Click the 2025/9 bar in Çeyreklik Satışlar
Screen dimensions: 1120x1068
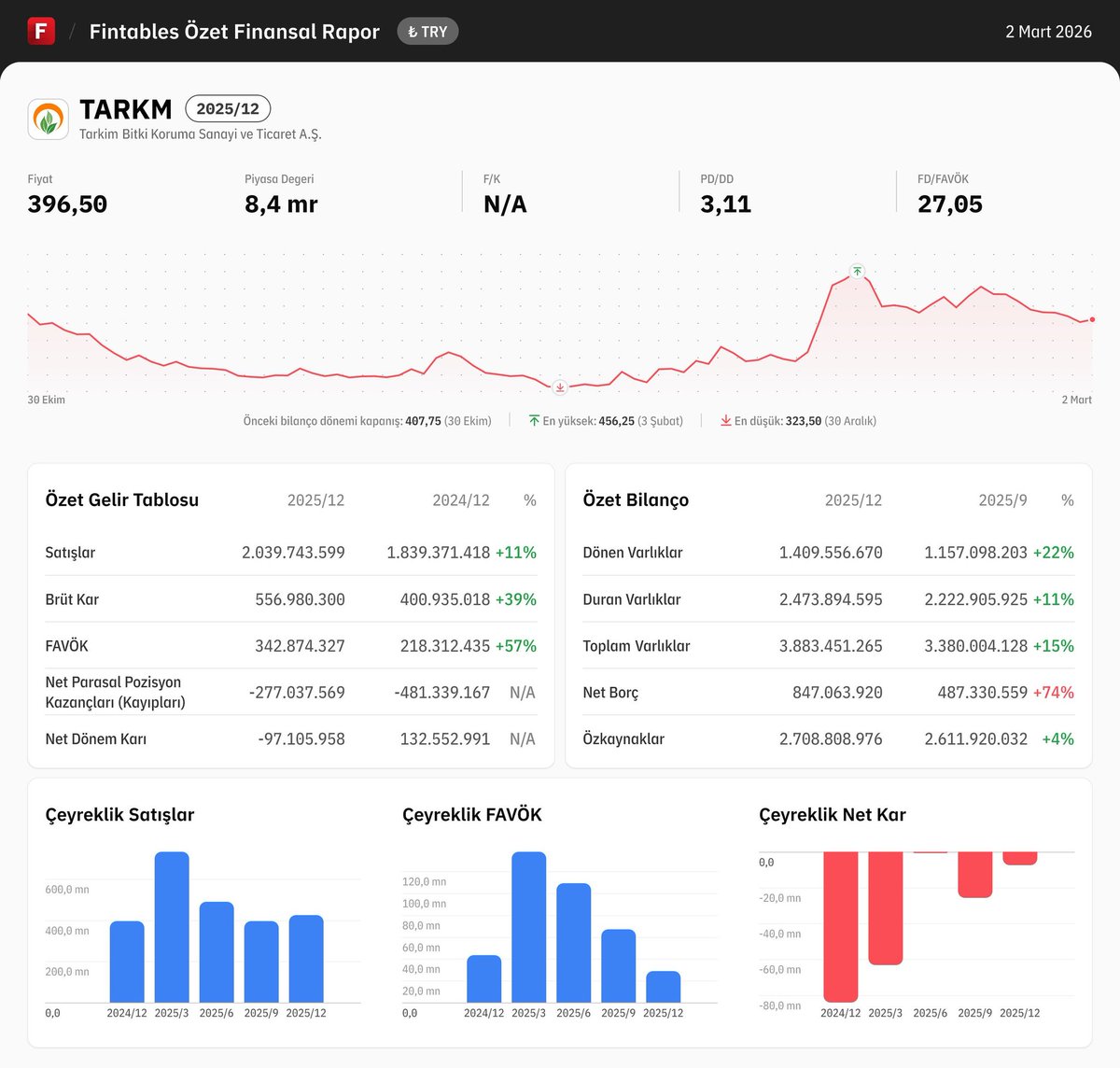[261, 963]
